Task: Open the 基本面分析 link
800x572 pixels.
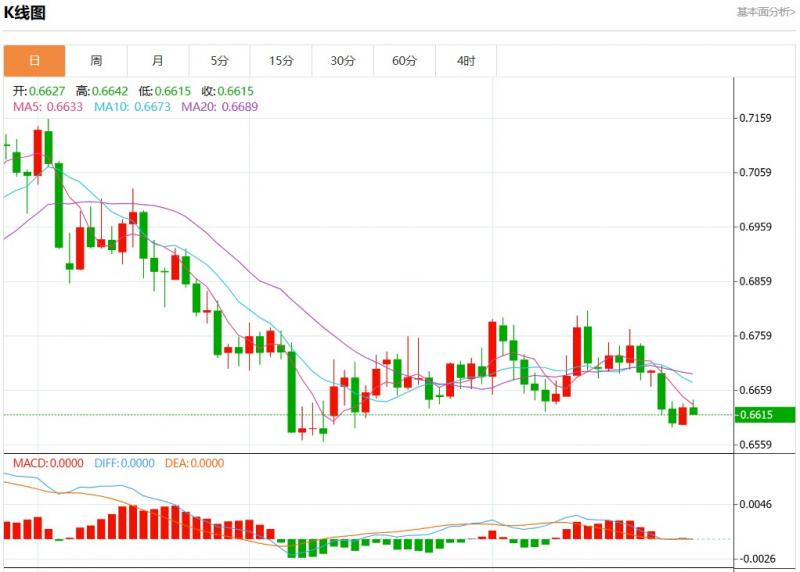Action: (765, 12)
